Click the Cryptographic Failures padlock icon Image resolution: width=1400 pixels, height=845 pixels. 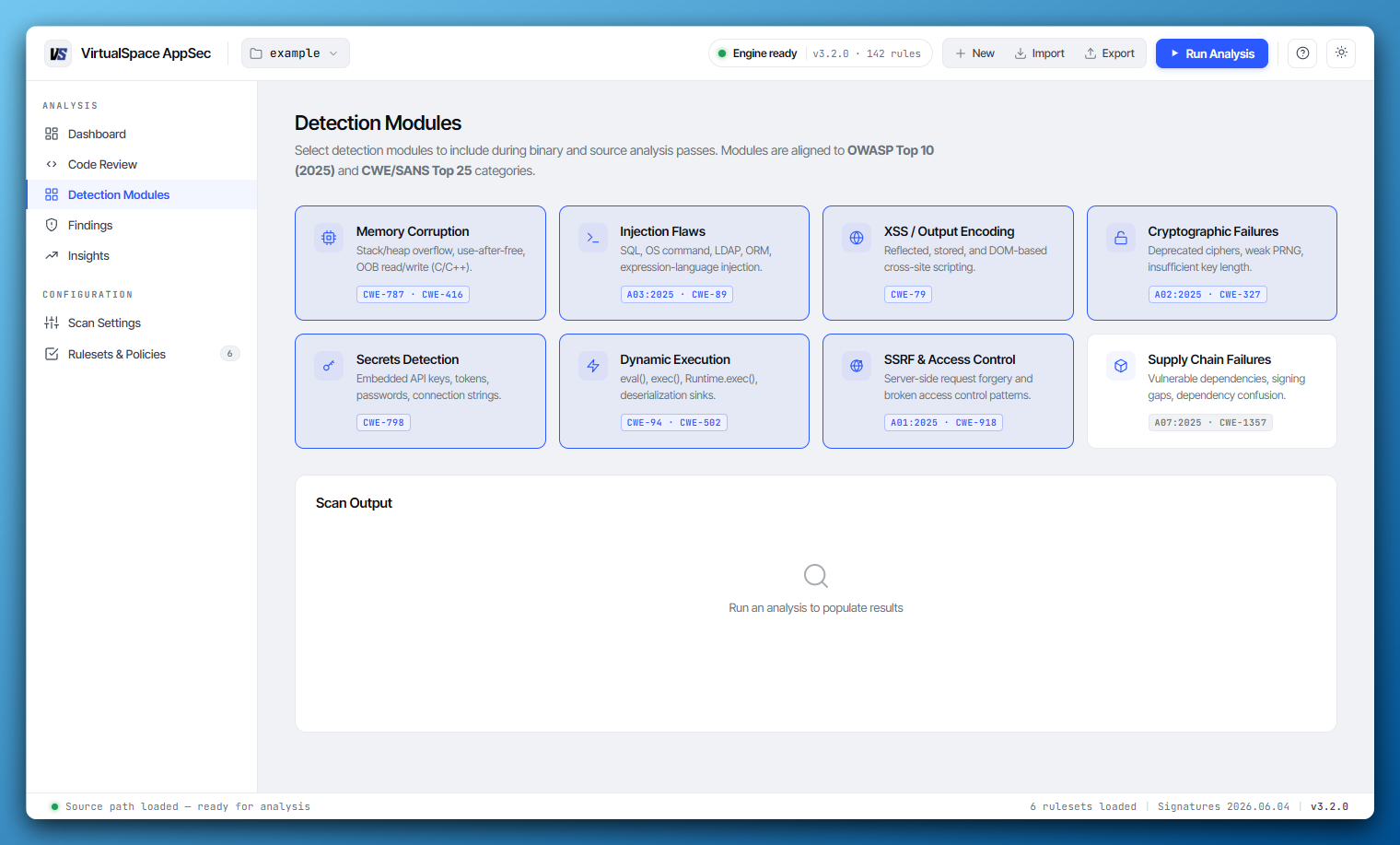(x=1121, y=238)
